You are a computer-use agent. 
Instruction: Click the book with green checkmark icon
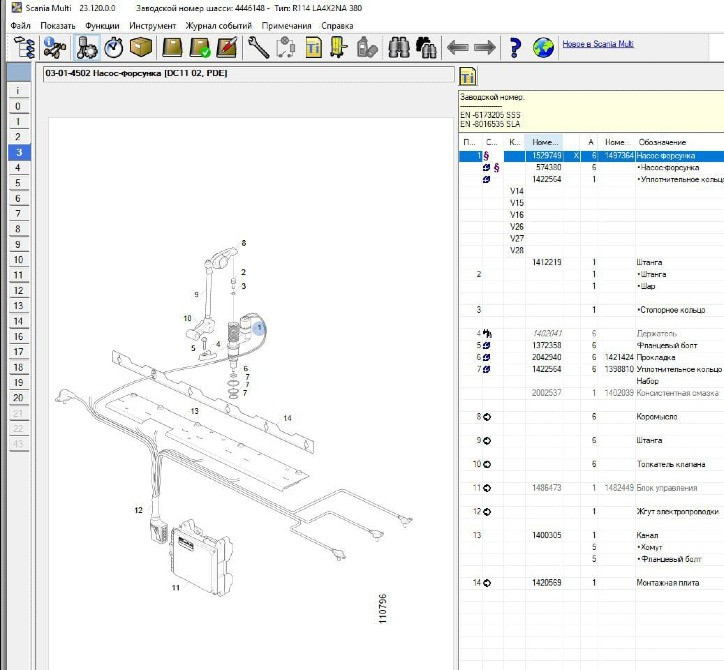pyautogui.click(x=200, y=47)
